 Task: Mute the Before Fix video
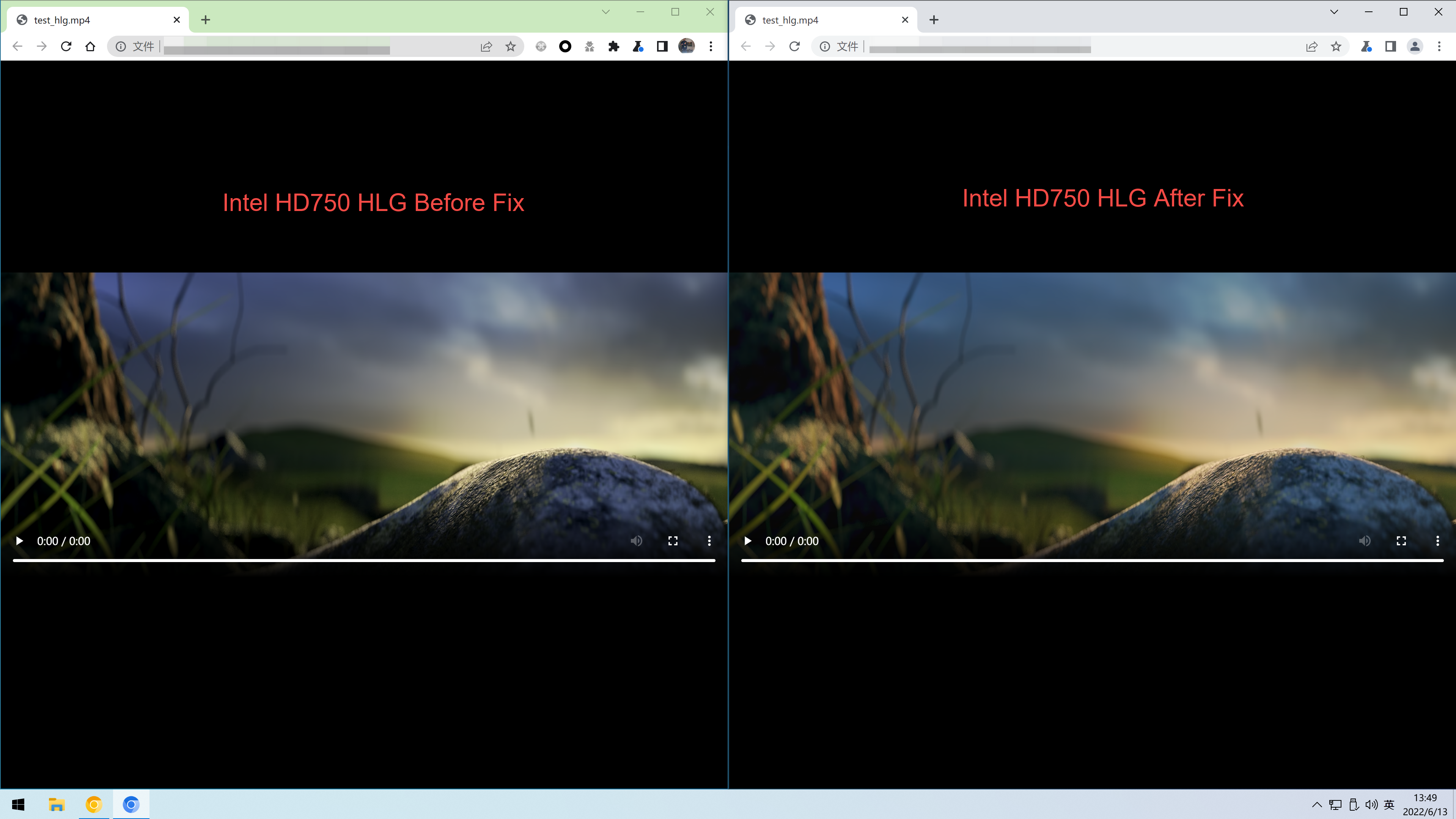(637, 541)
